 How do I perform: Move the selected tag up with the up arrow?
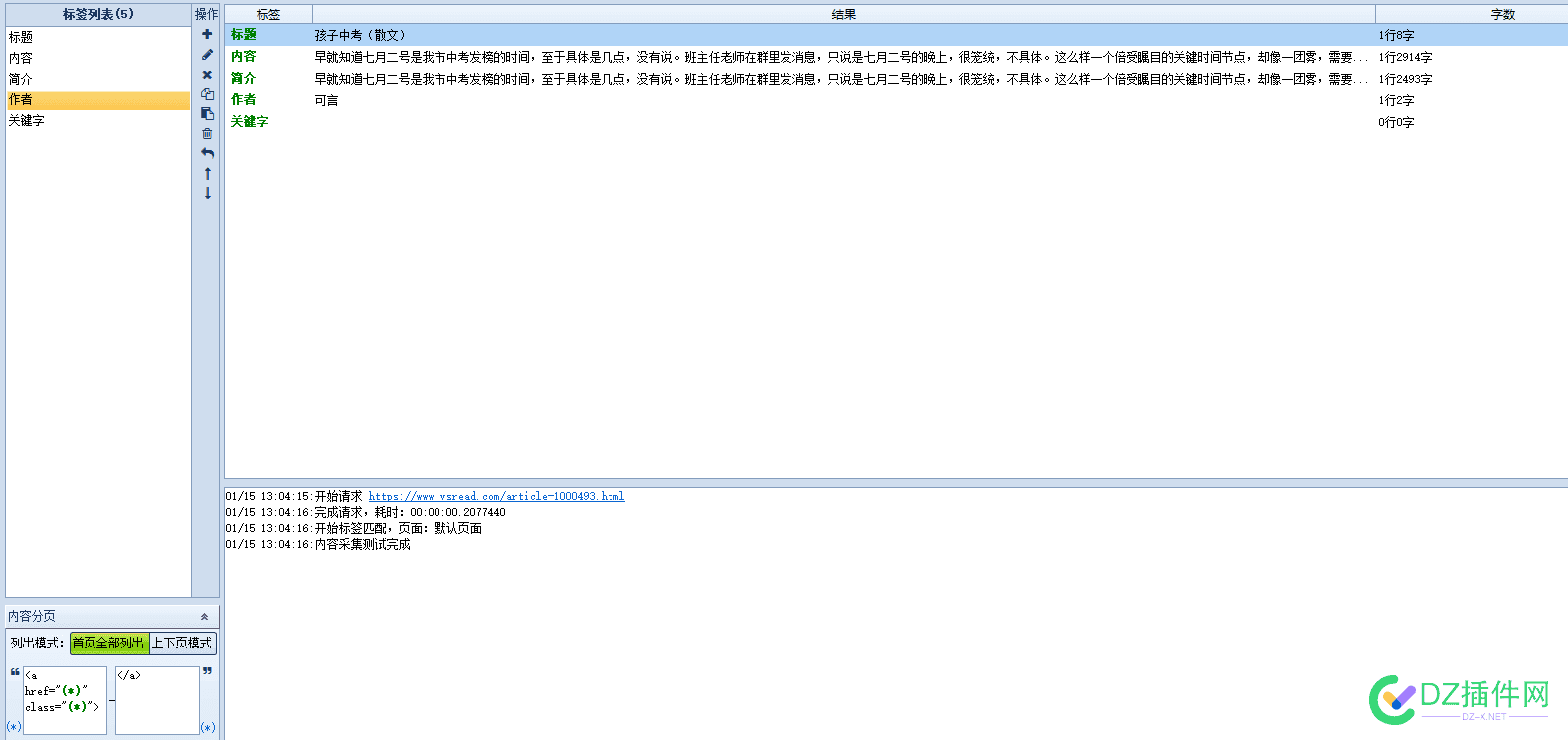point(207,173)
